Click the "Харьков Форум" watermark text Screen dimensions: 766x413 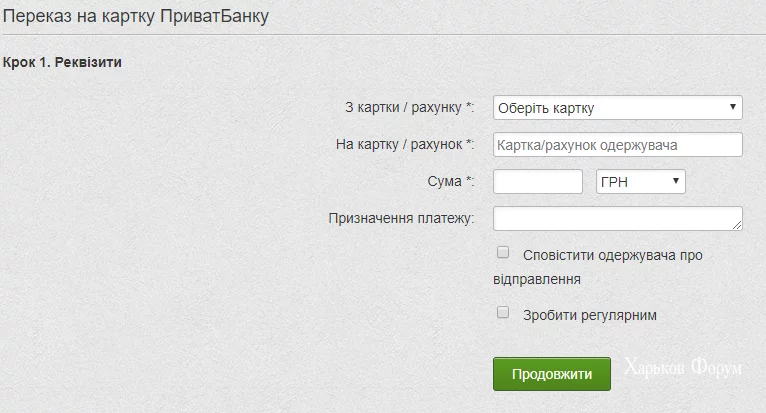[x=683, y=369]
